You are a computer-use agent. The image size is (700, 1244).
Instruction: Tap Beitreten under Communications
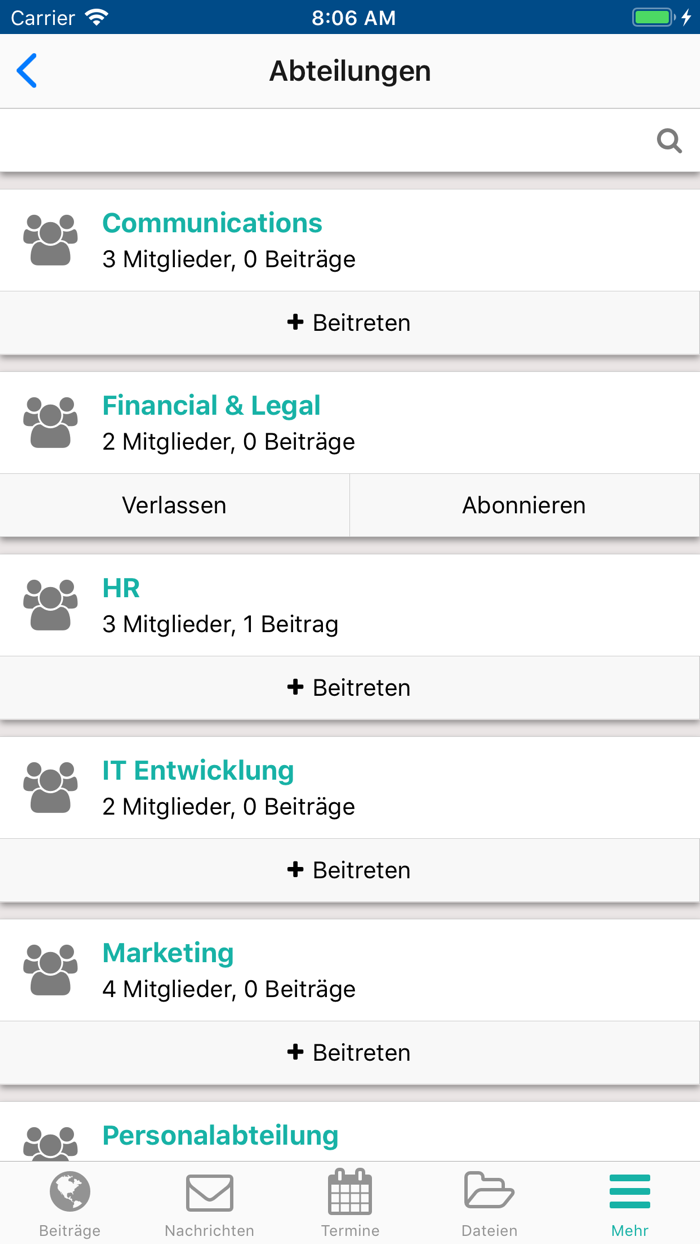point(349,322)
